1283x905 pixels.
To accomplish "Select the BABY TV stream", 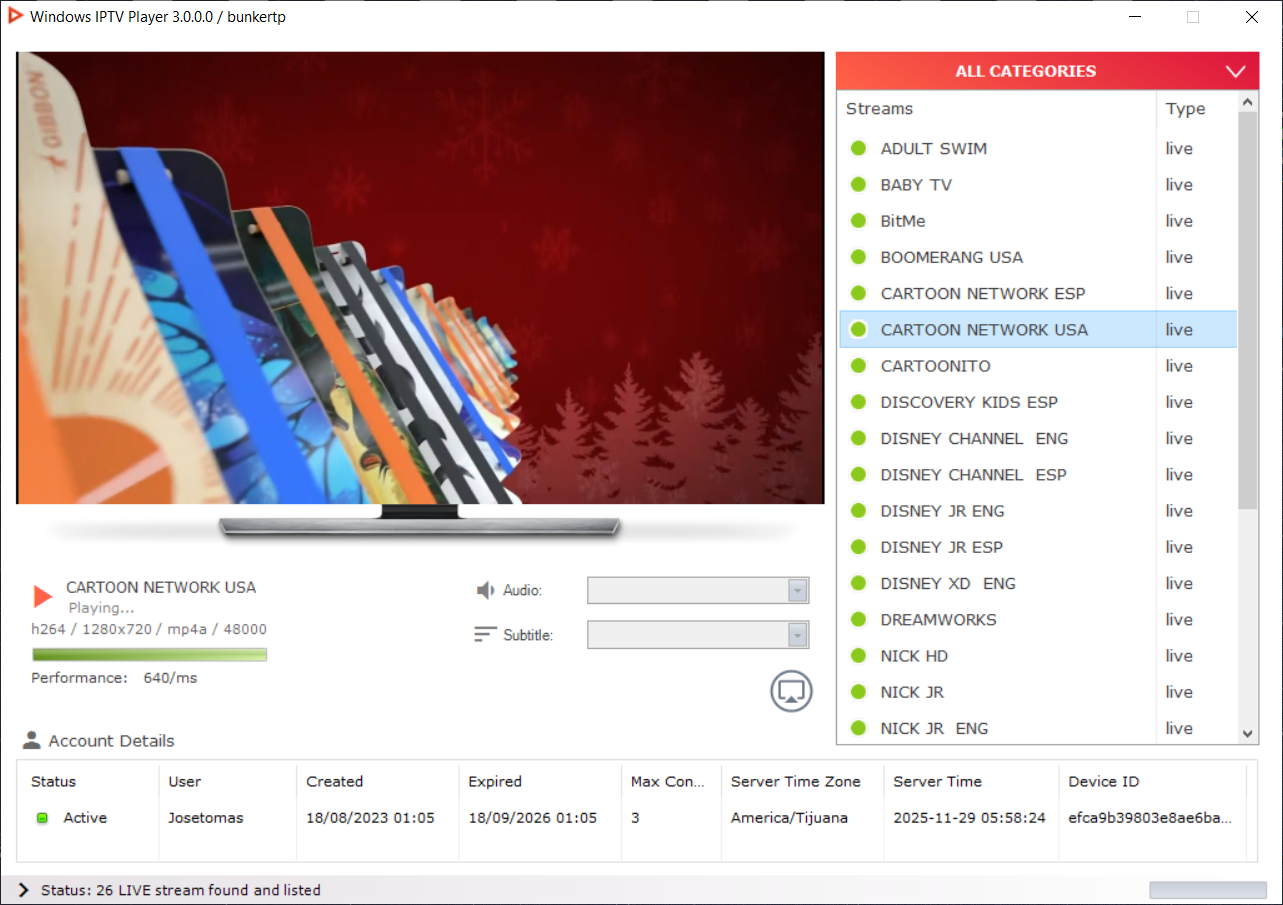I will (916, 185).
